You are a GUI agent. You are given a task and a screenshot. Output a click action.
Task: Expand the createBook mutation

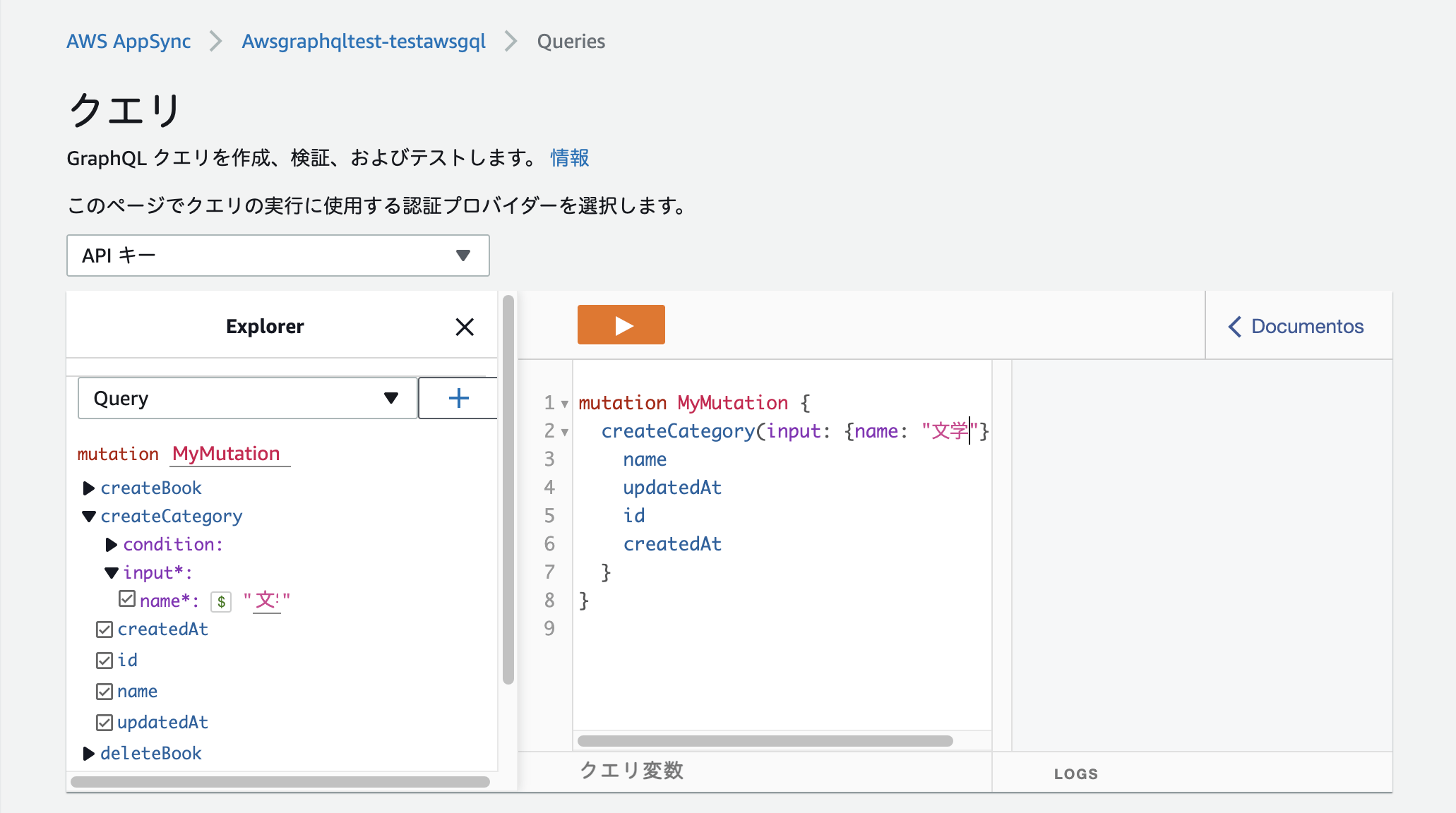point(89,488)
